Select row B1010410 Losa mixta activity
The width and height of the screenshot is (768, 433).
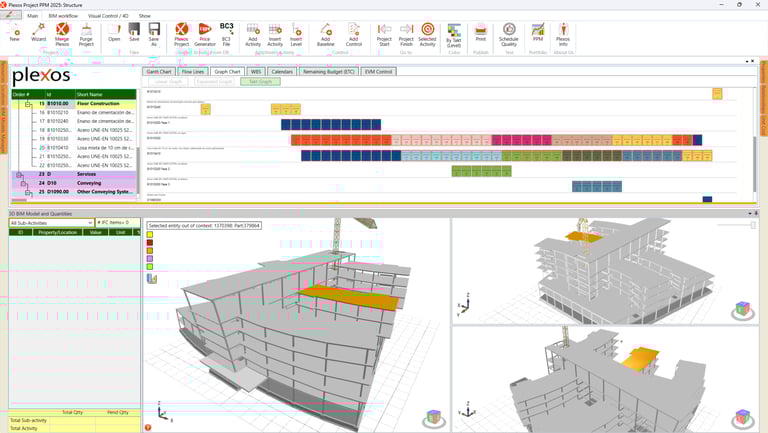click(73, 148)
